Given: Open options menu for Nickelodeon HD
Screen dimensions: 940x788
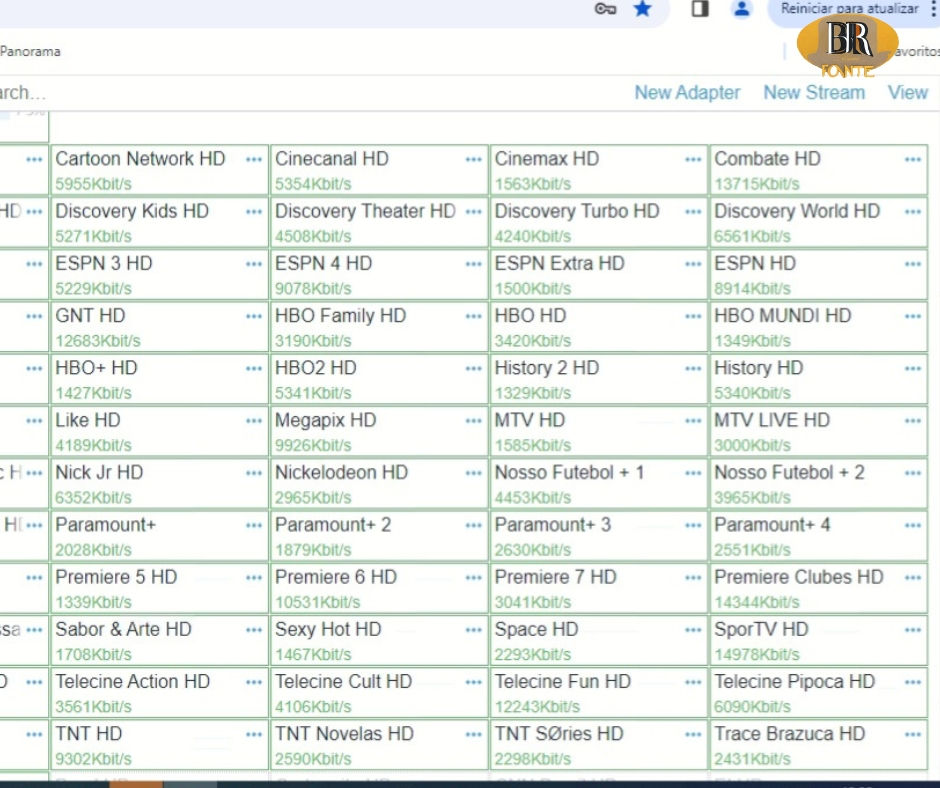Looking at the screenshot, I should pyautogui.click(x=474, y=473).
